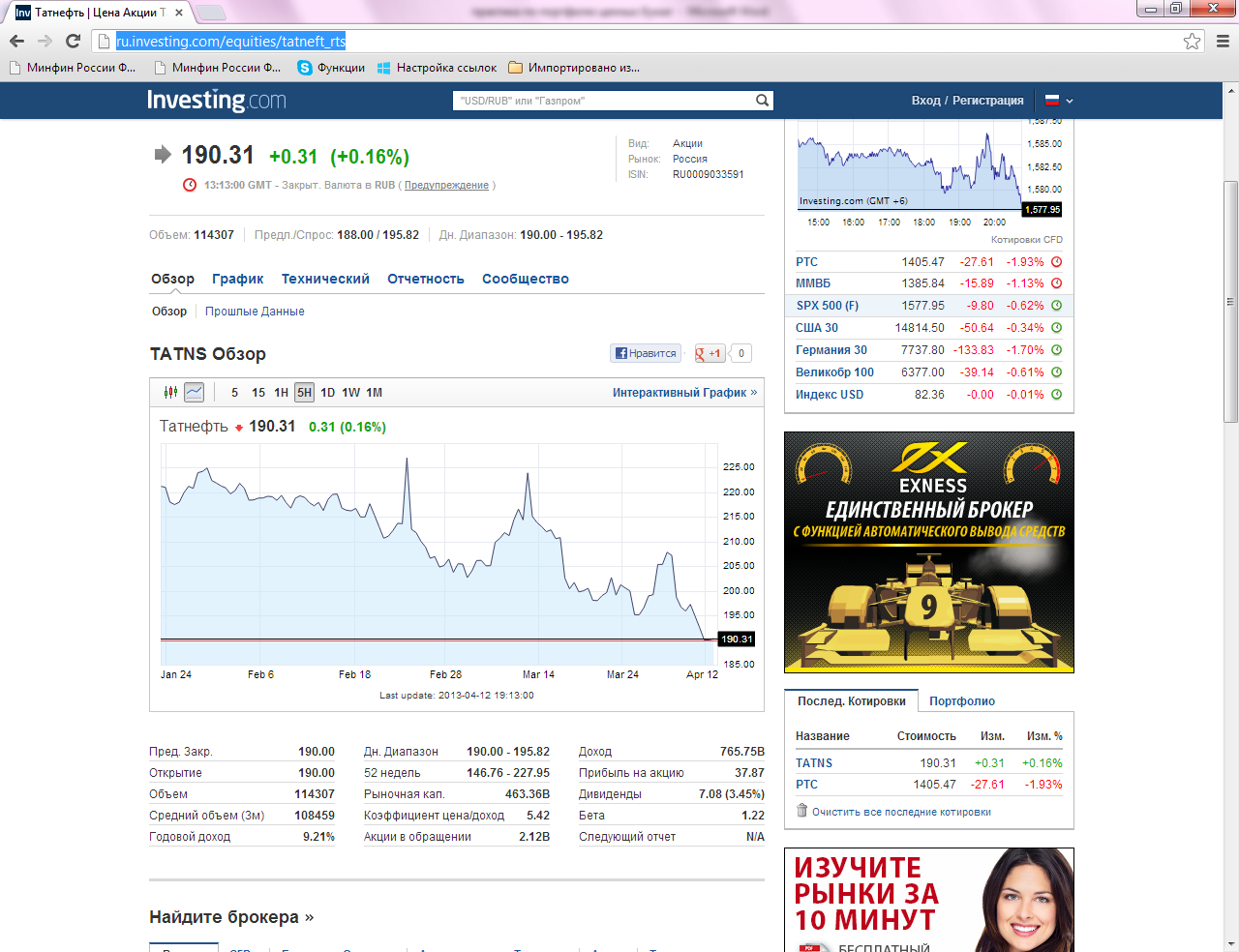Switch to the Технический tab
This screenshot has height=952, width=1239.
pos(325,279)
